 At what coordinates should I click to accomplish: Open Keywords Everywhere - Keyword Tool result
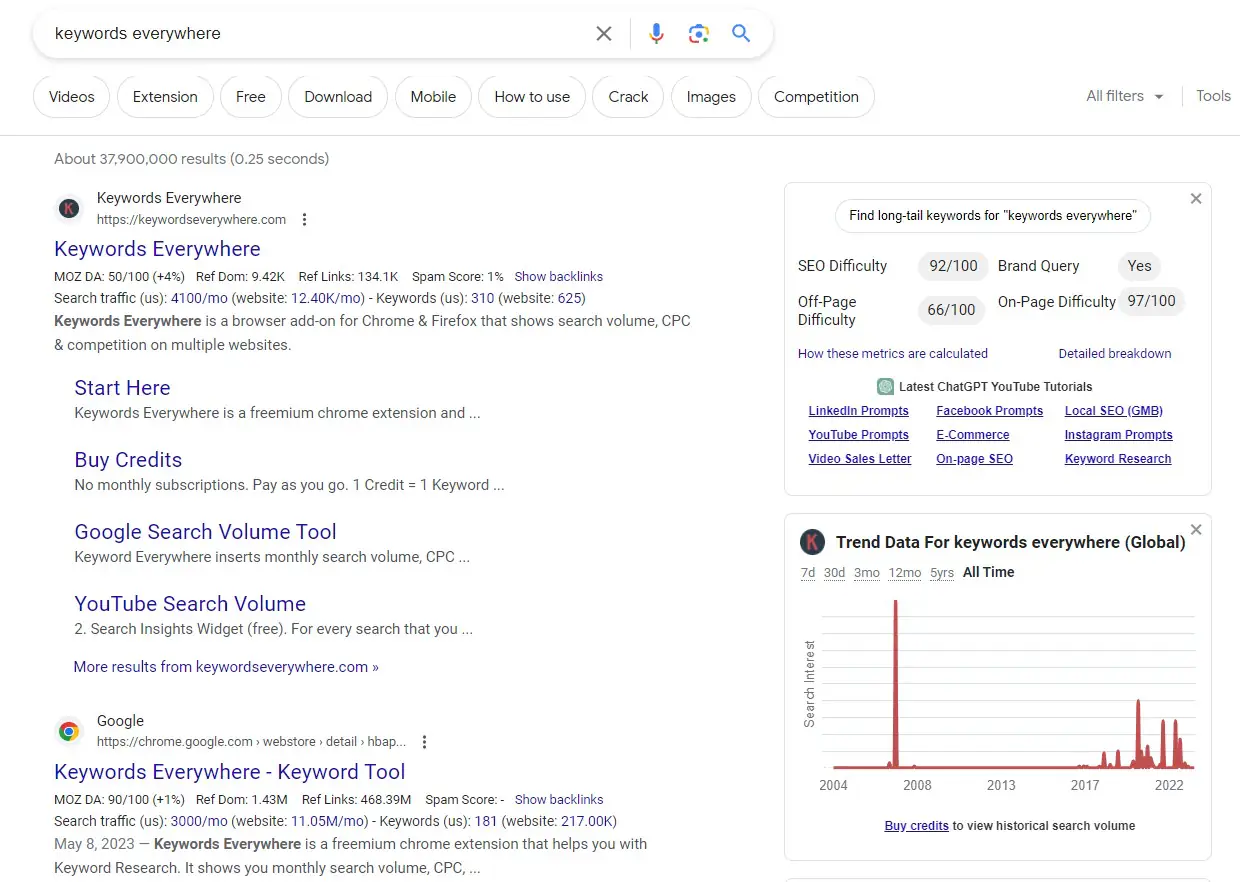[x=230, y=772]
